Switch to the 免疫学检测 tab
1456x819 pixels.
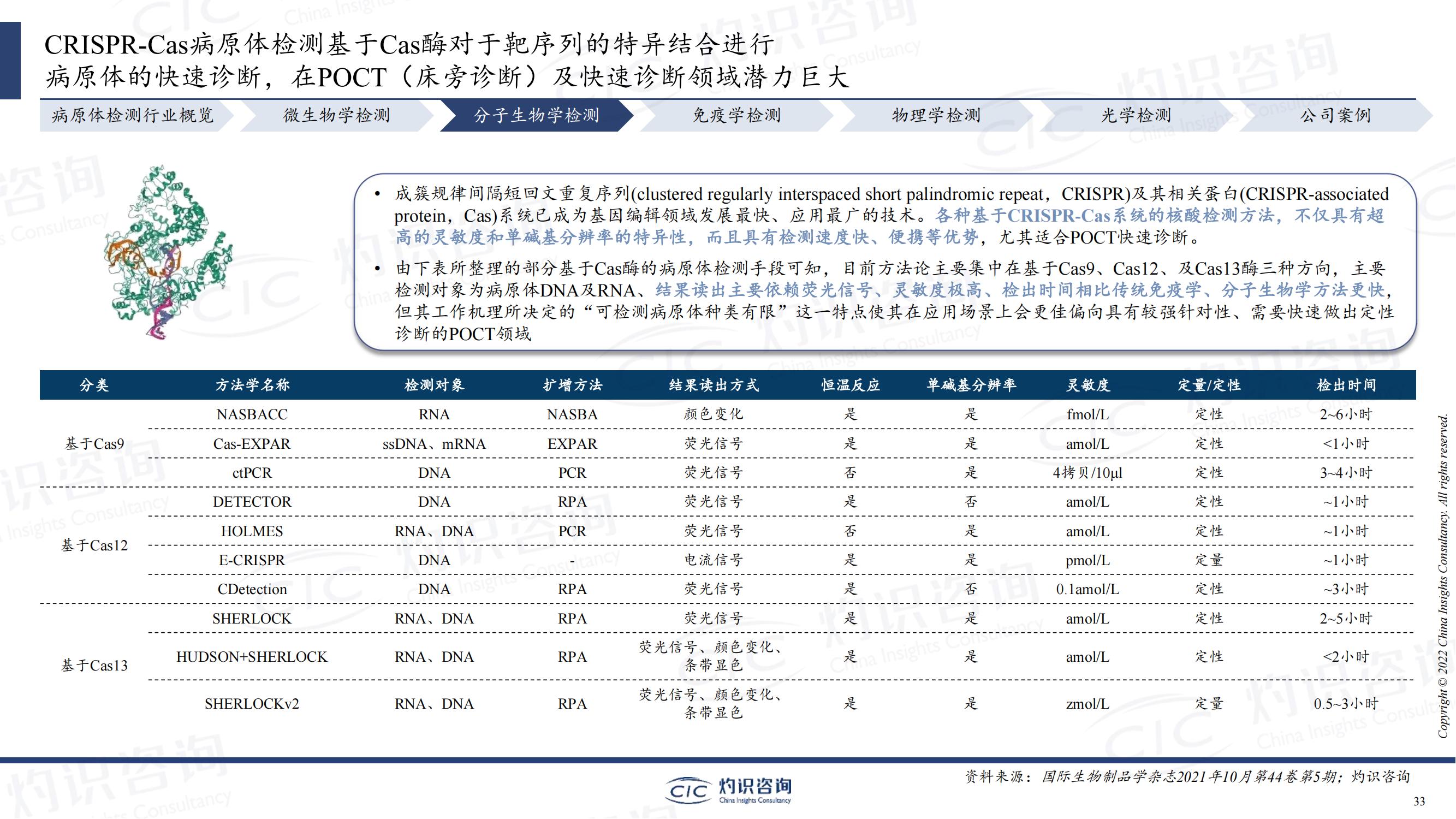(736, 116)
